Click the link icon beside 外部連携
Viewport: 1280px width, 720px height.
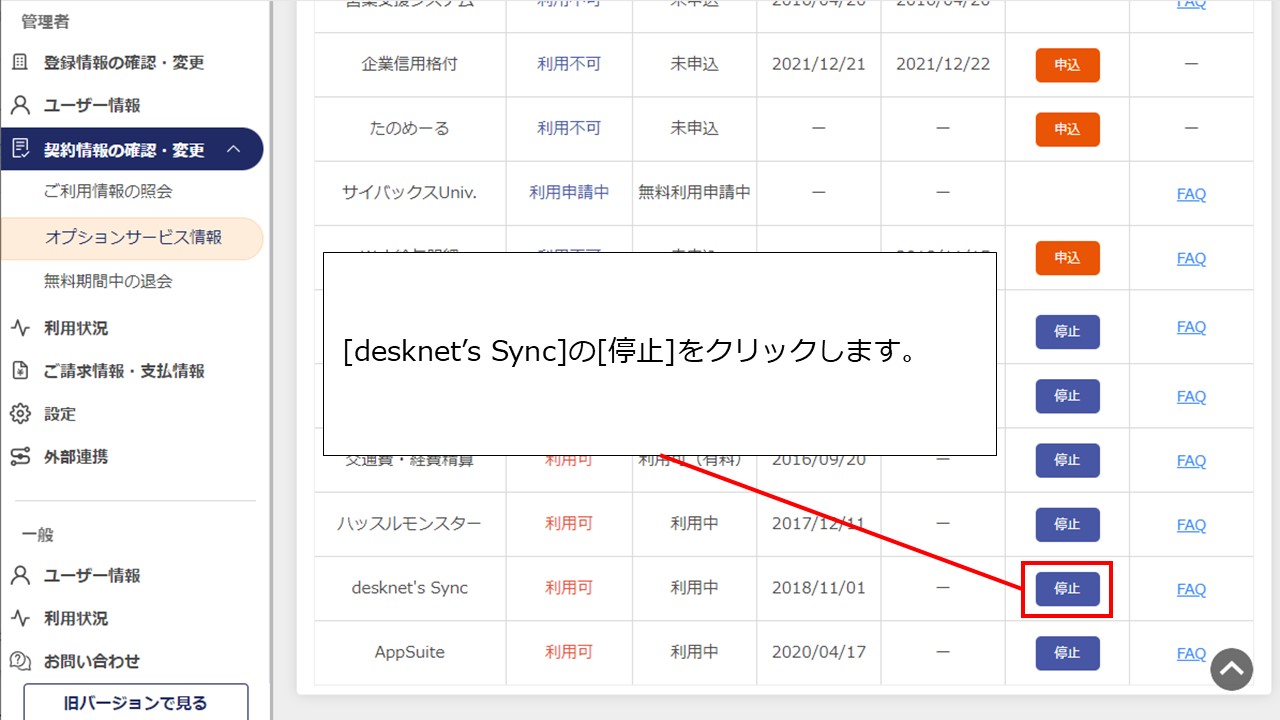coord(20,457)
